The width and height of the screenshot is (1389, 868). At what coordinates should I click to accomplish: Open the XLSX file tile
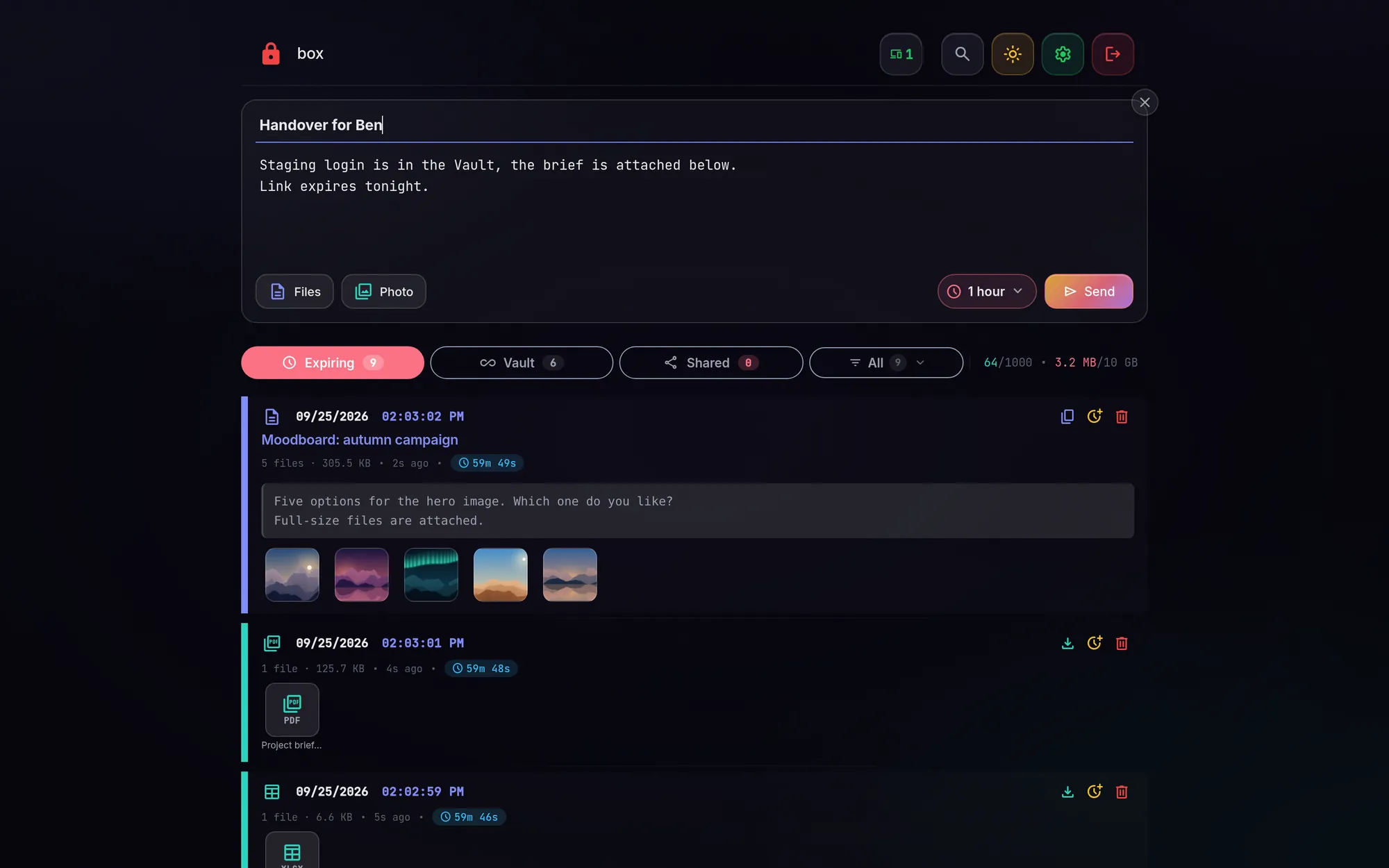(x=292, y=851)
